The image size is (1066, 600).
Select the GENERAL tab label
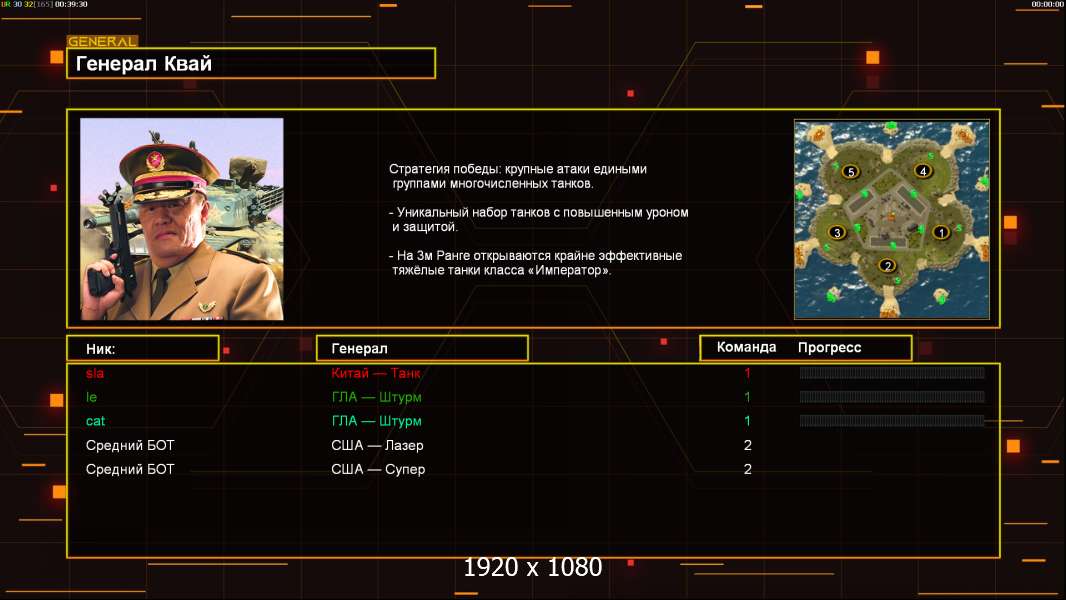coord(101,42)
